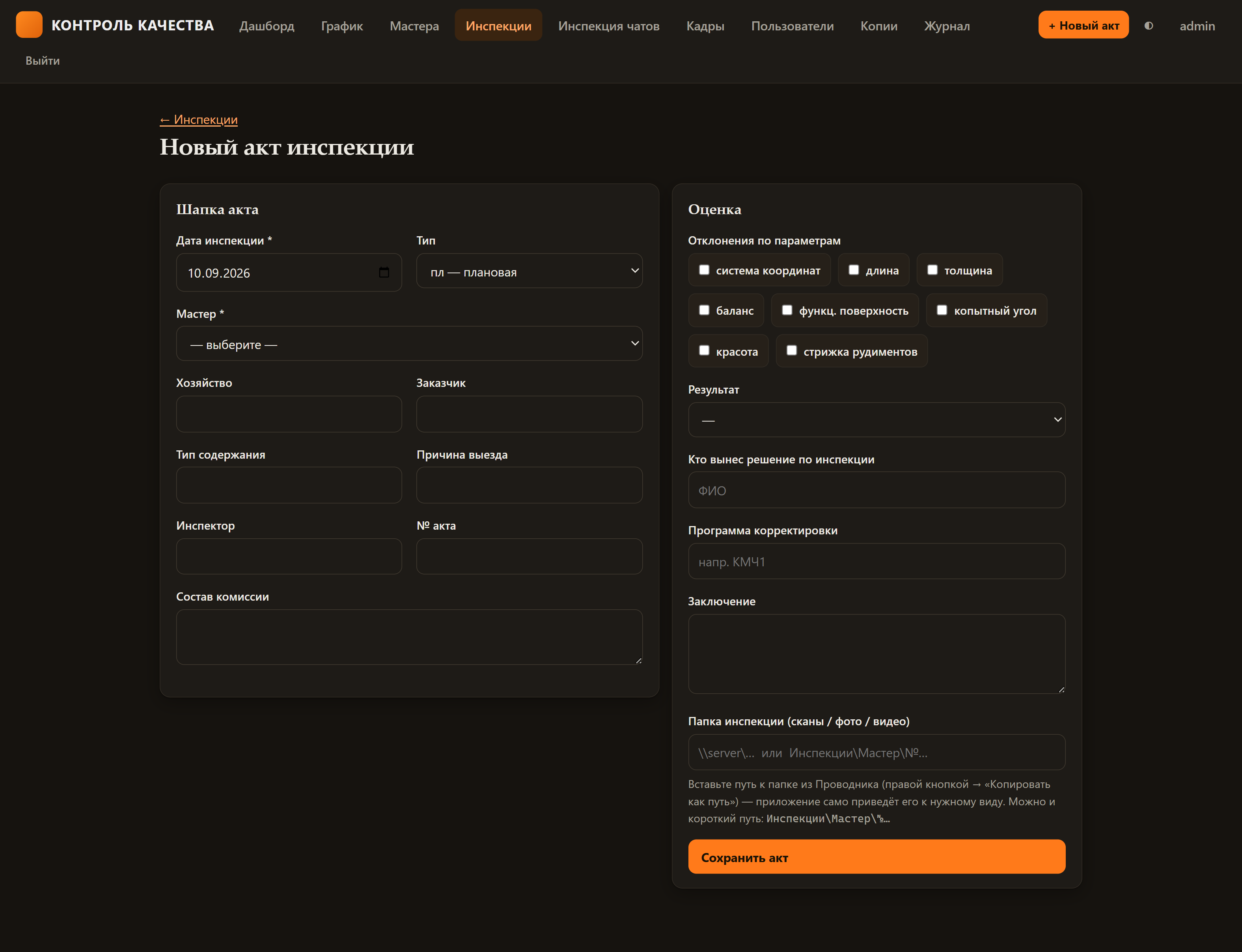This screenshot has width=1242, height=952.
Task: Click the 'Сохранить акт' button
Action: (876, 857)
